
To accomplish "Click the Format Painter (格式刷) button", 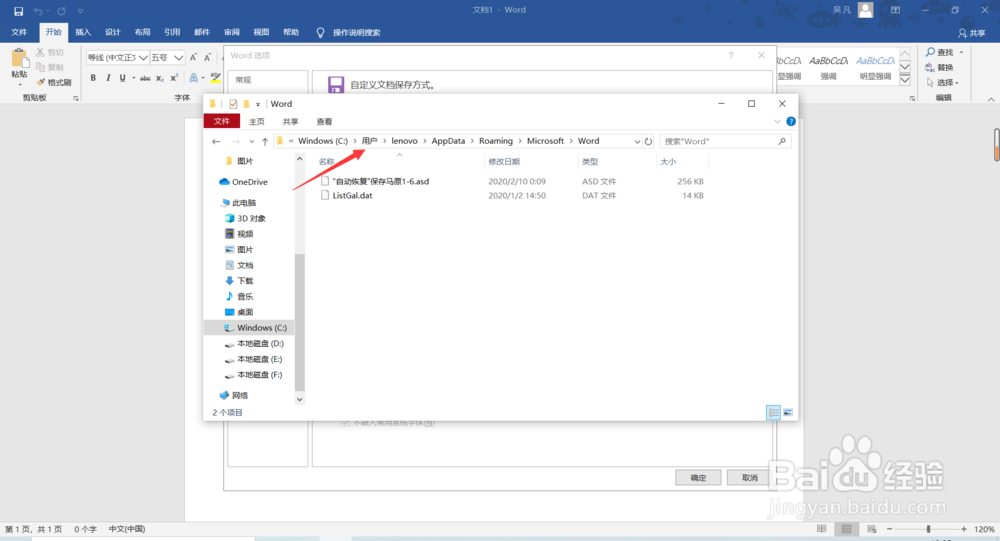I will (x=54, y=82).
